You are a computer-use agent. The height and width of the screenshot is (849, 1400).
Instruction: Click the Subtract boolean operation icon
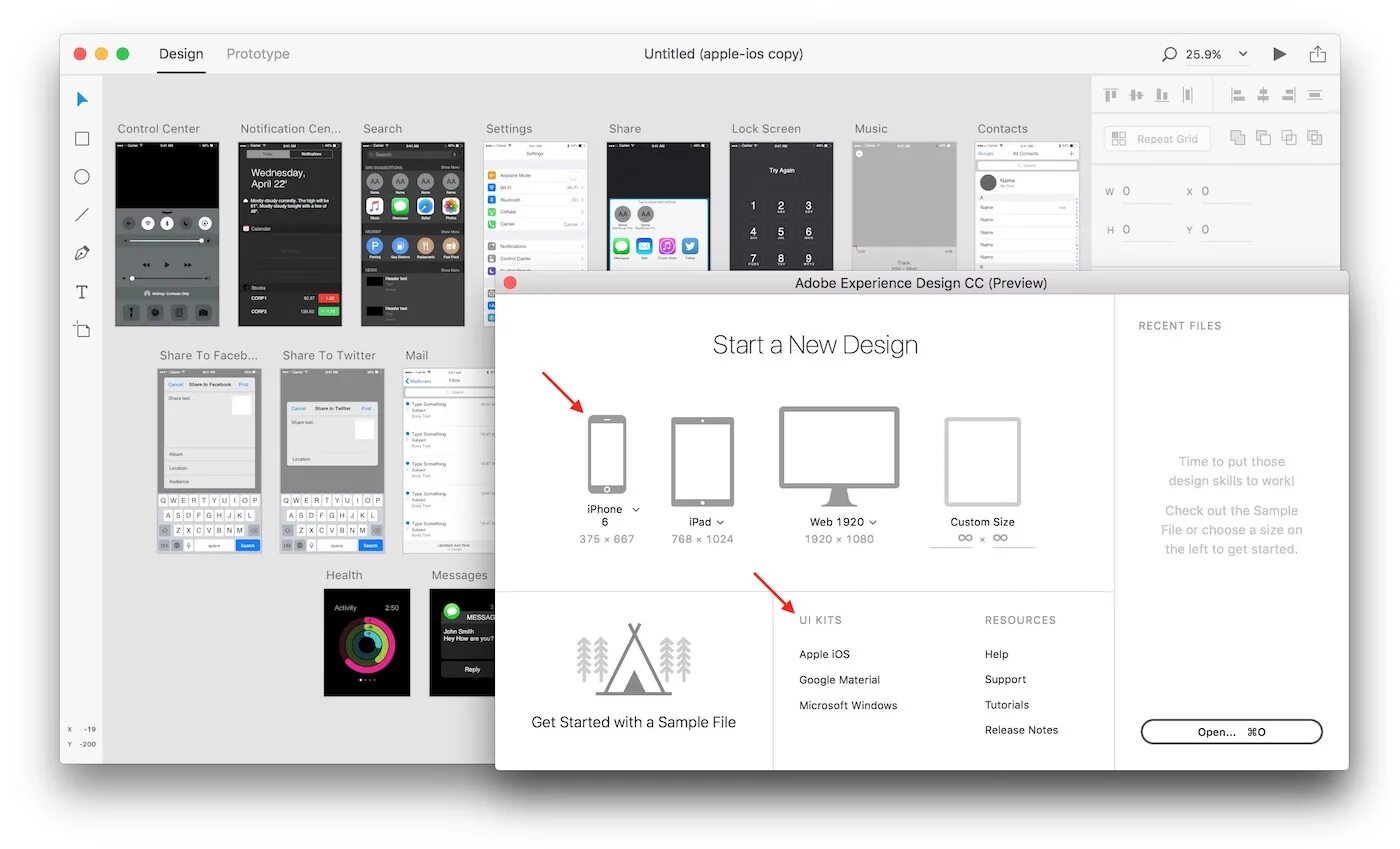pyautogui.click(x=1263, y=138)
